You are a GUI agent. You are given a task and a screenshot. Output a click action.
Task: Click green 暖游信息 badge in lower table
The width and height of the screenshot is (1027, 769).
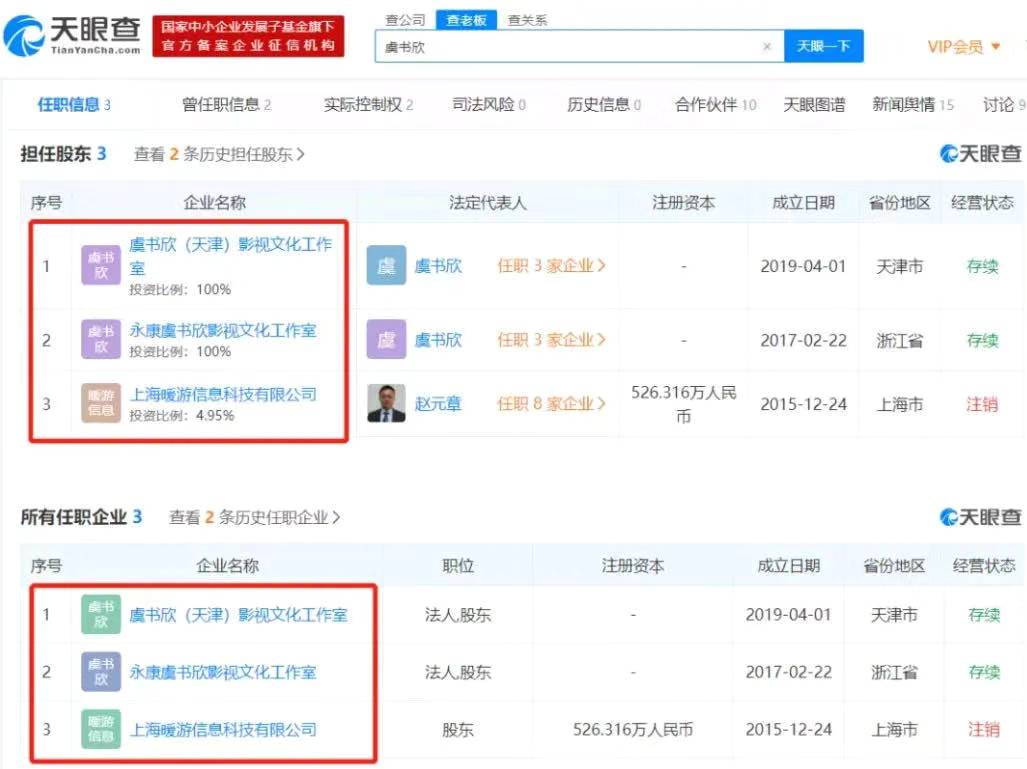[101, 729]
